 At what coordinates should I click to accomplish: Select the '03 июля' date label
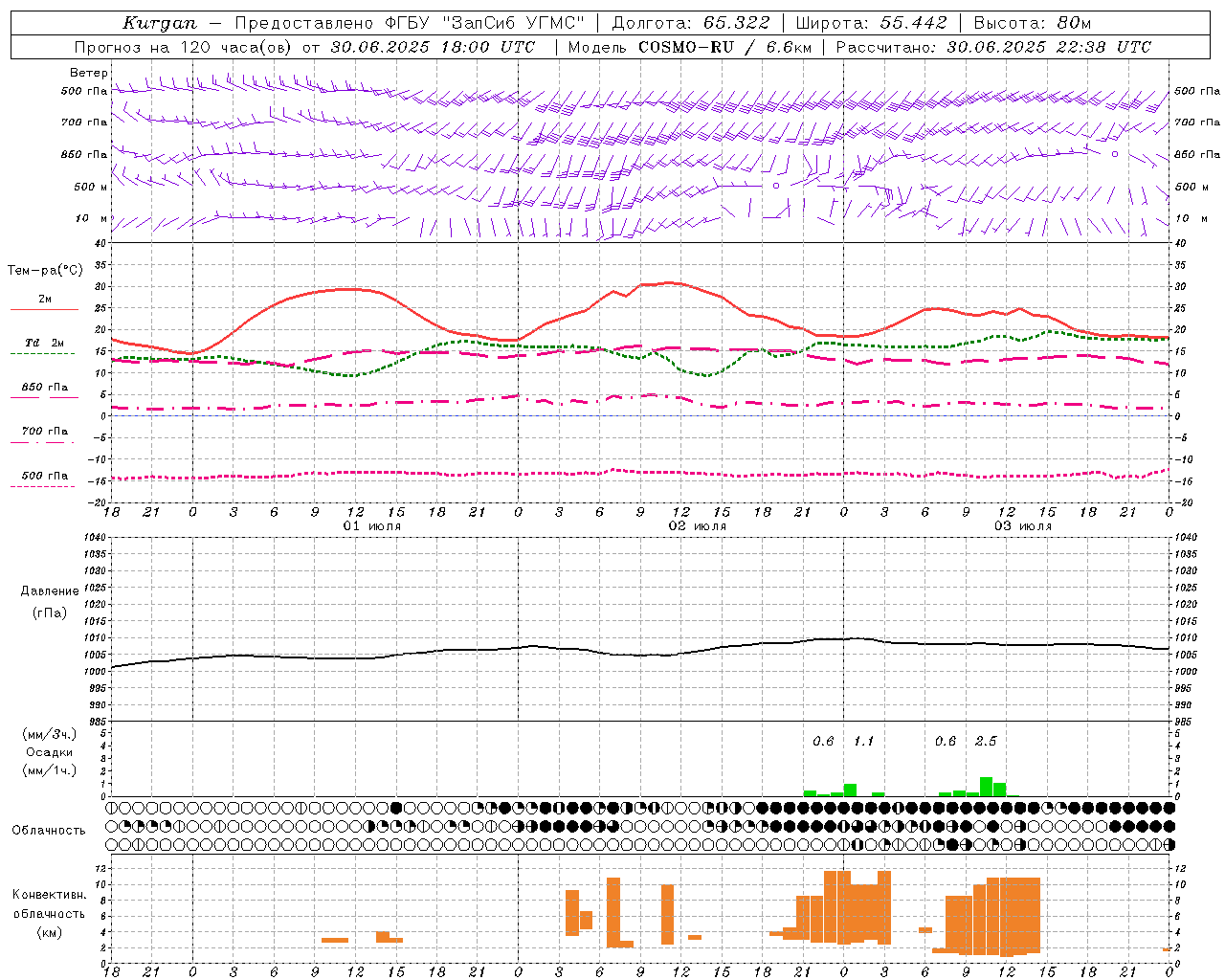pos(1023,526)
